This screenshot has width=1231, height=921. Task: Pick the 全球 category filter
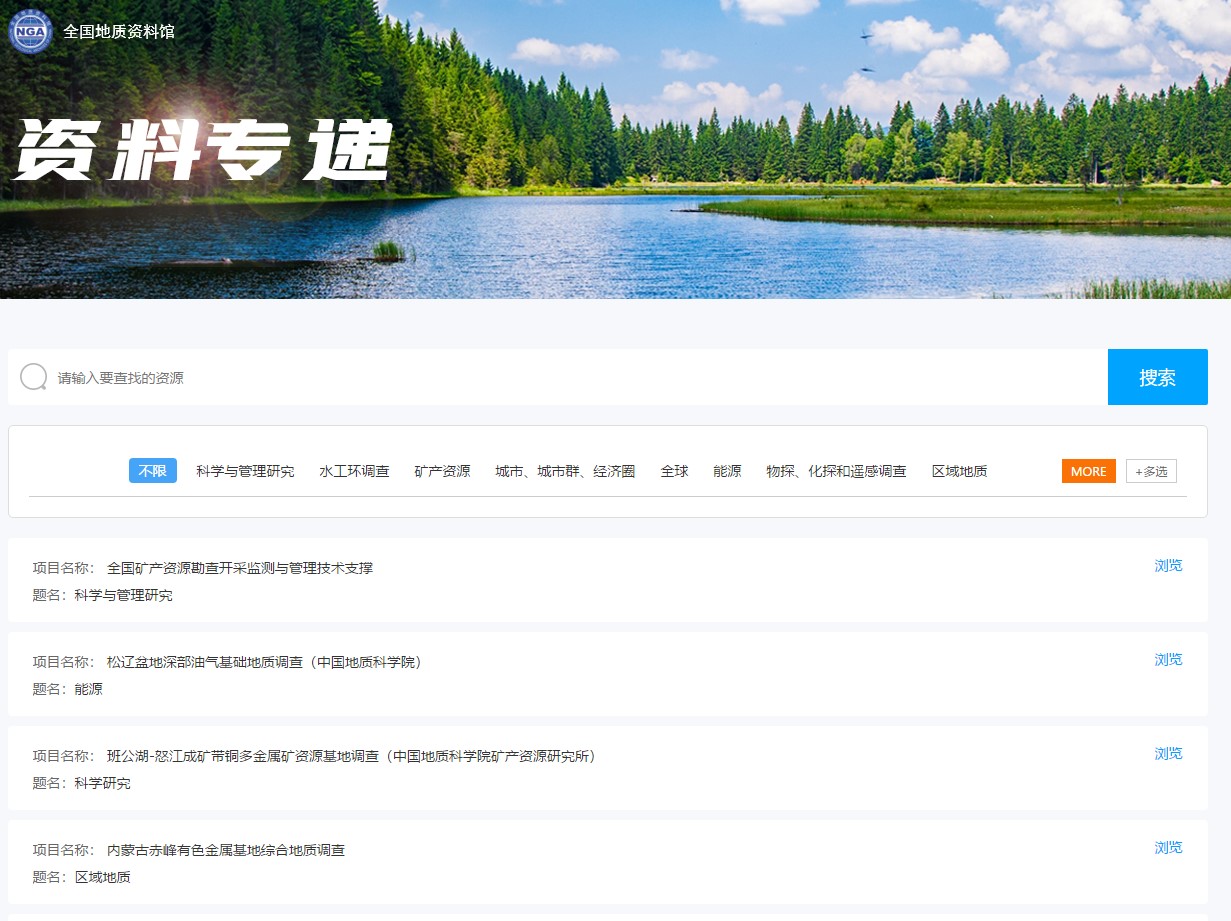tap(674, 471)
